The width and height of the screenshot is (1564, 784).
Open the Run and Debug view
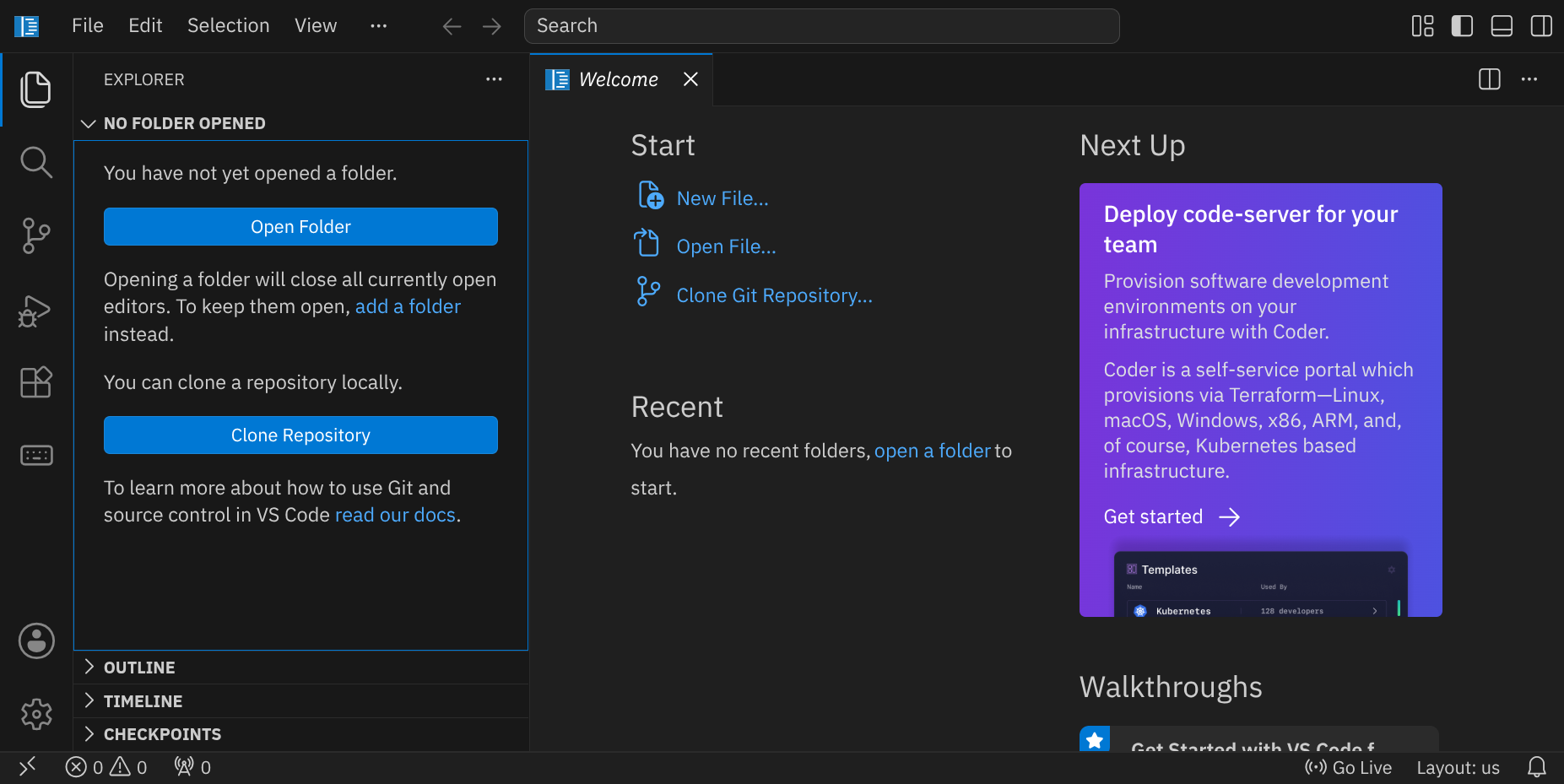(x=35, y=311)
